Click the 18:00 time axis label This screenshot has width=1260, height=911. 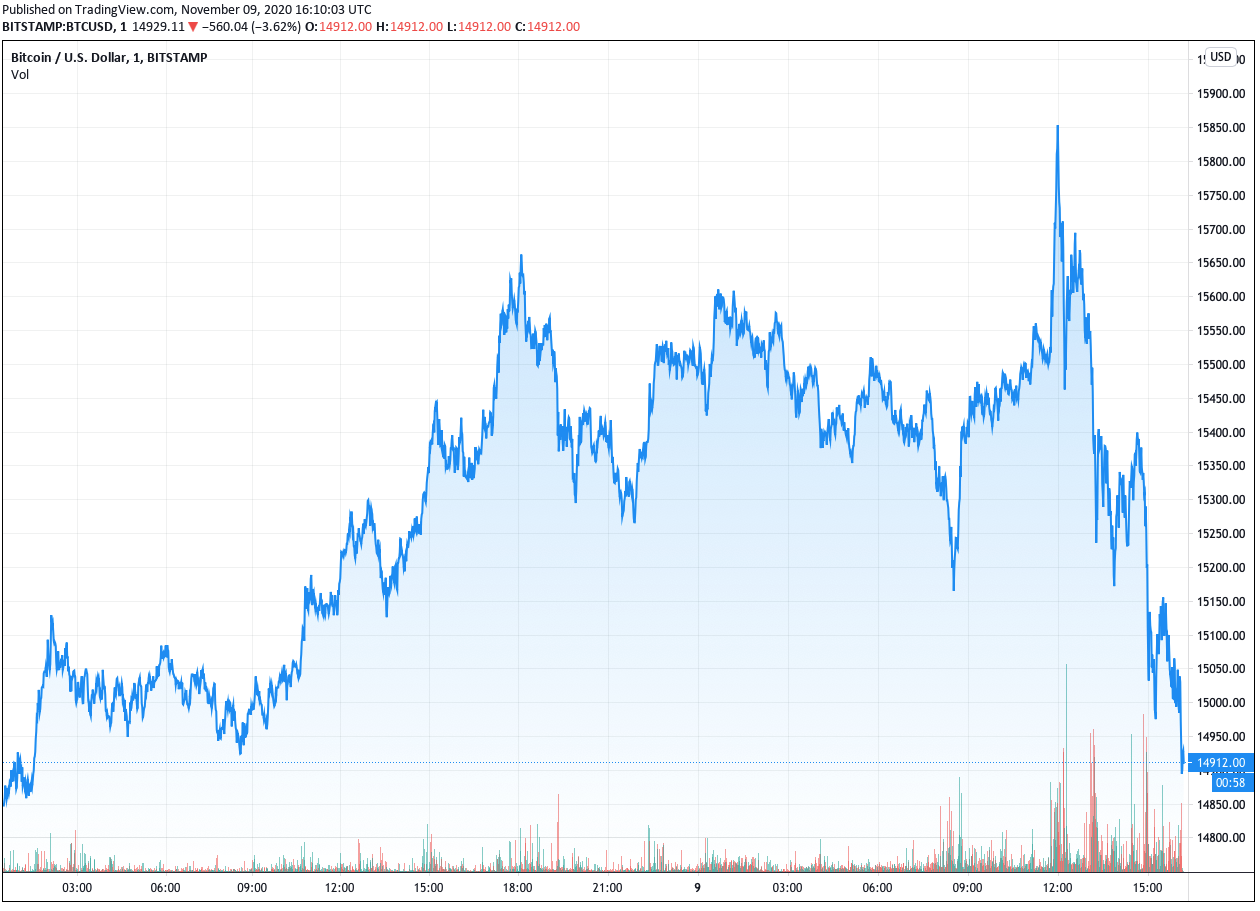tap(517, 888)
